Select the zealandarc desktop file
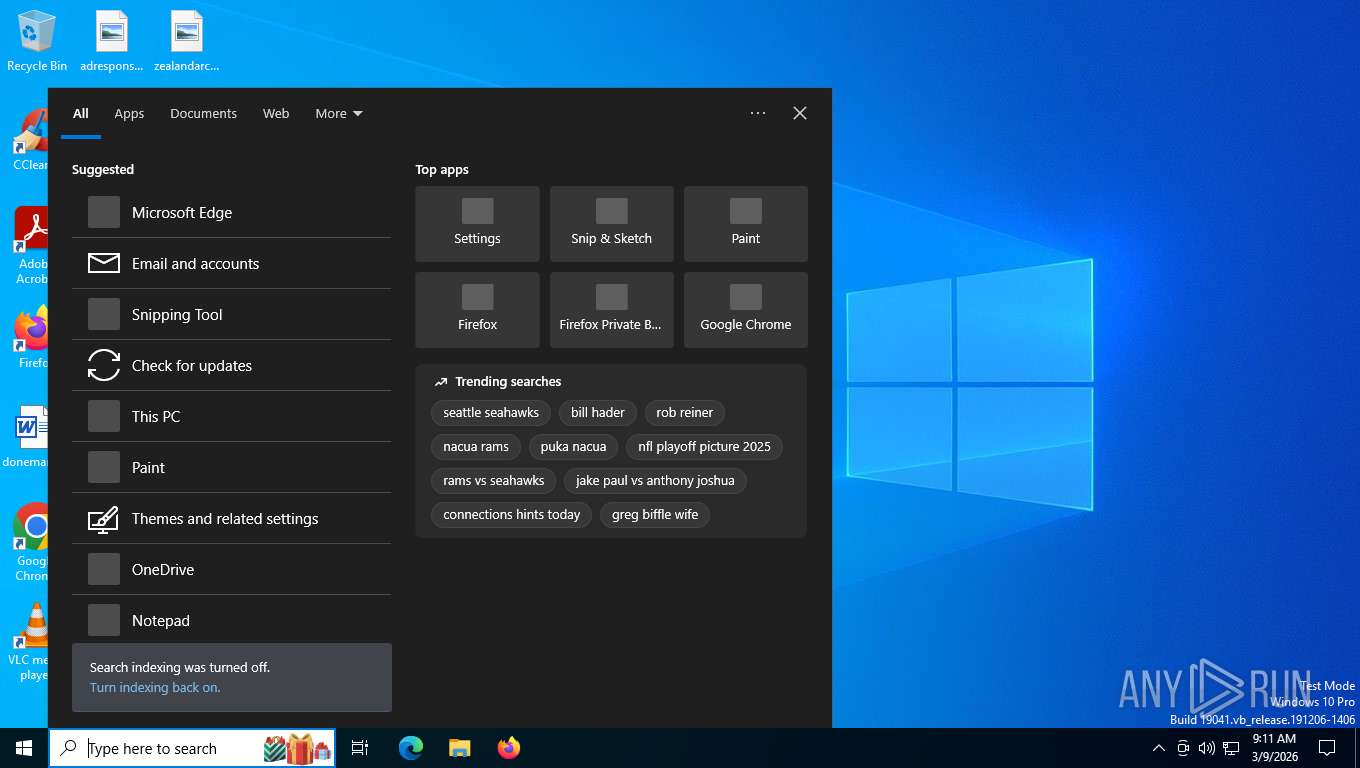This screenshot has height=768, width=1360. 186,41
